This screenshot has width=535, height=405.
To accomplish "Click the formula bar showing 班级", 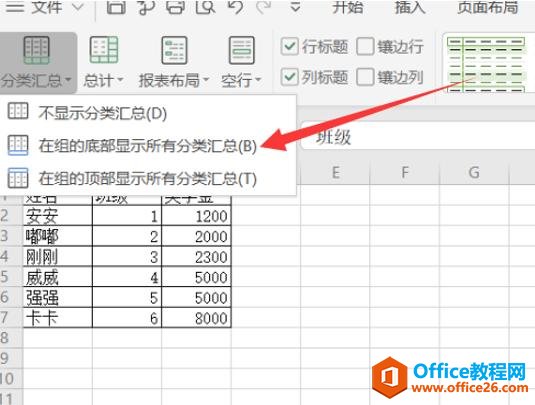I will coord(418,138).
